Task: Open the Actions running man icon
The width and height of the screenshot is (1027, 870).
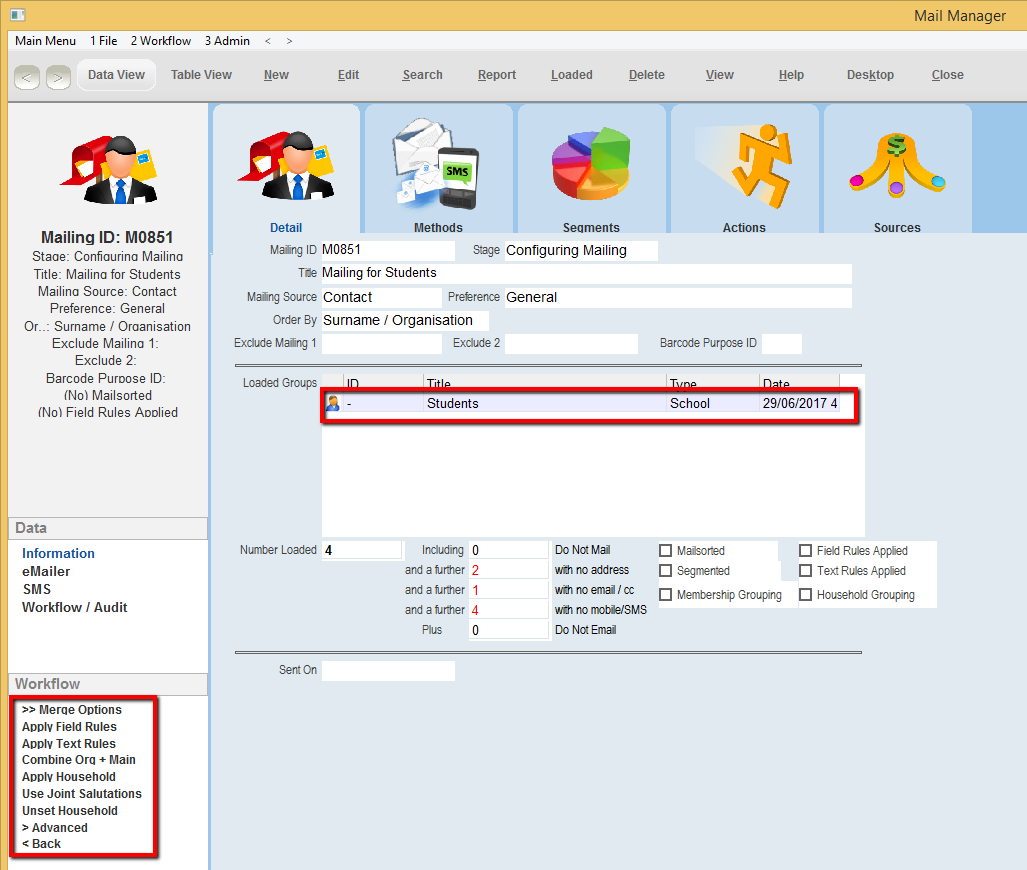Action: pos(744,163)
